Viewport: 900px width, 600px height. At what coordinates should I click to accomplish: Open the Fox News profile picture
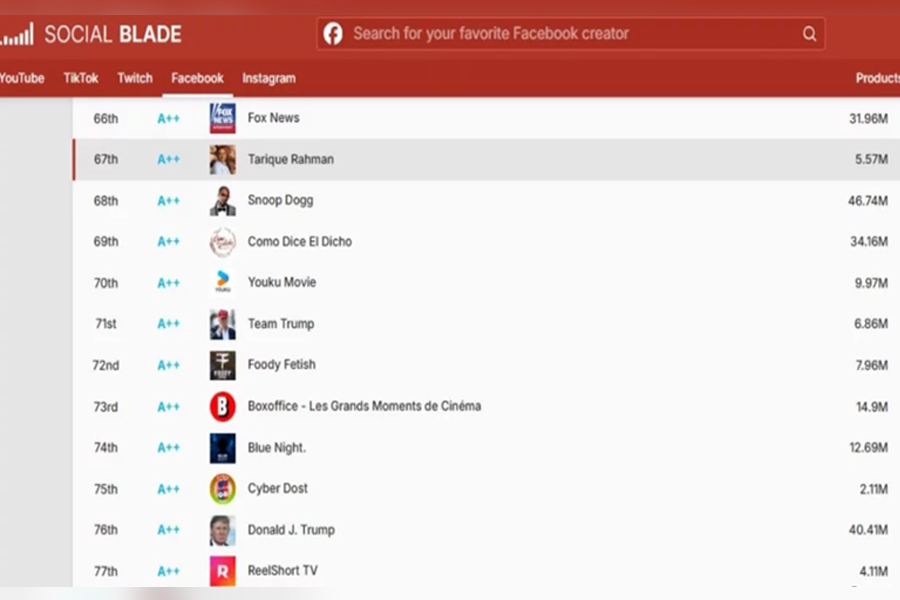click(222, 118)
